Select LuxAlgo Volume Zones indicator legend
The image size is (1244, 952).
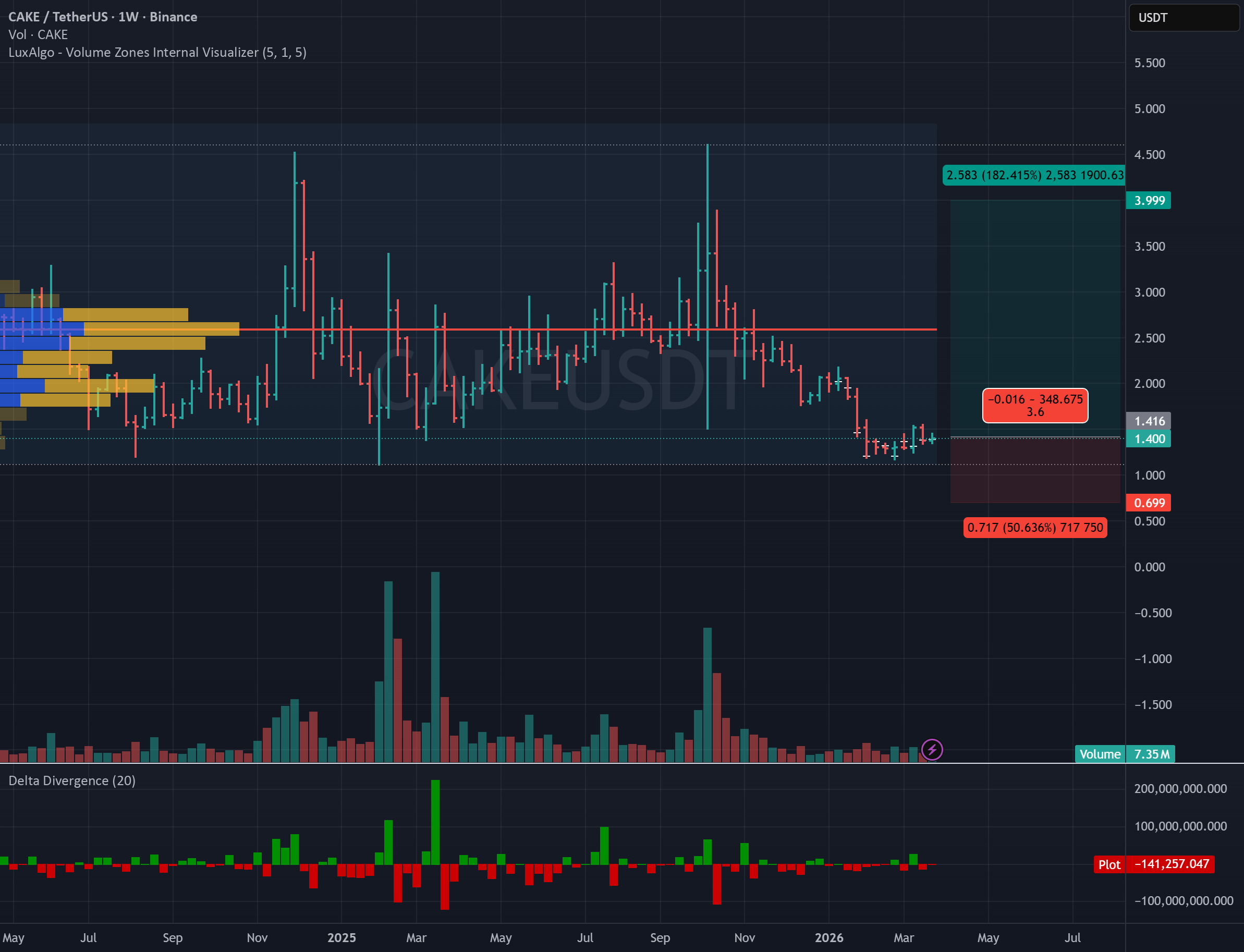pyautogui.click(x=157, y=52)
